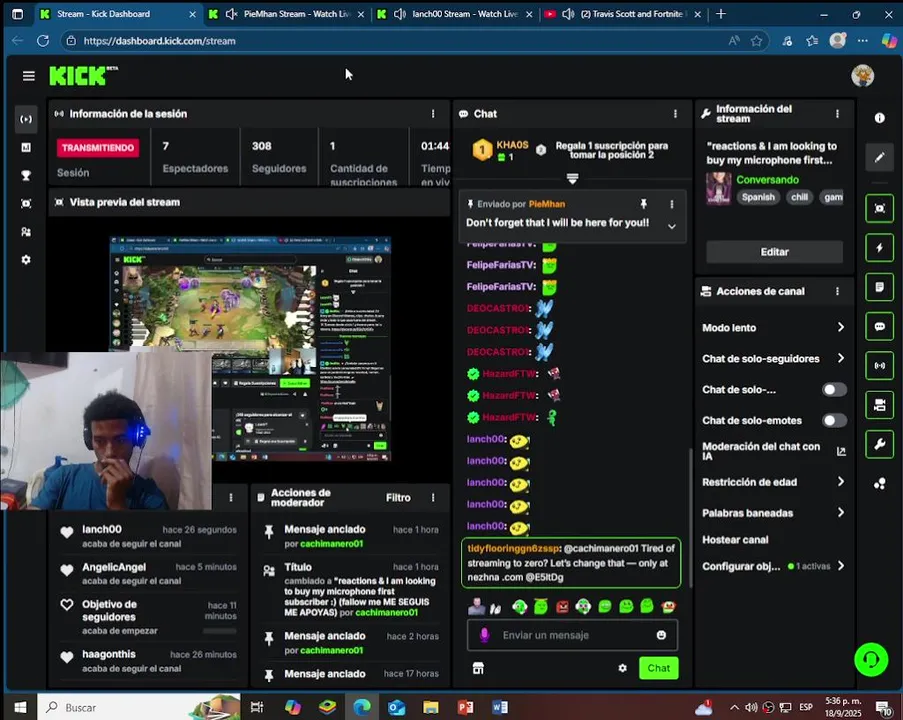Click Hostear canal option
The height and width of the screenshot is (720, 903).
pyautogui.click(x=735, y=540)
